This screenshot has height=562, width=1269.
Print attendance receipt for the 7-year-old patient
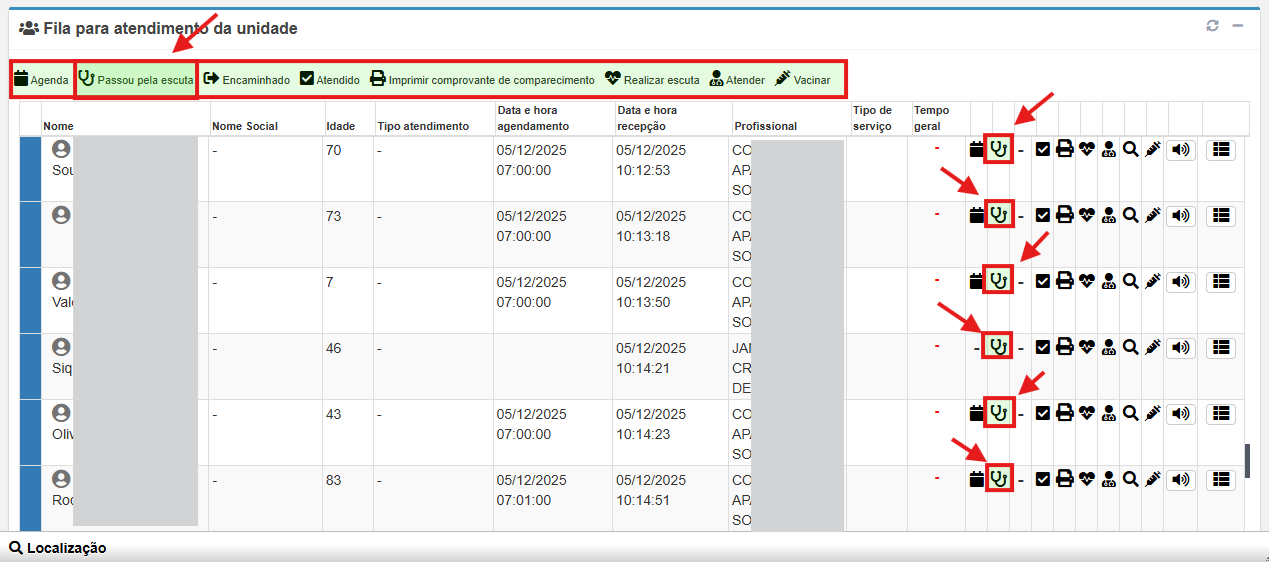(1065, 281)
